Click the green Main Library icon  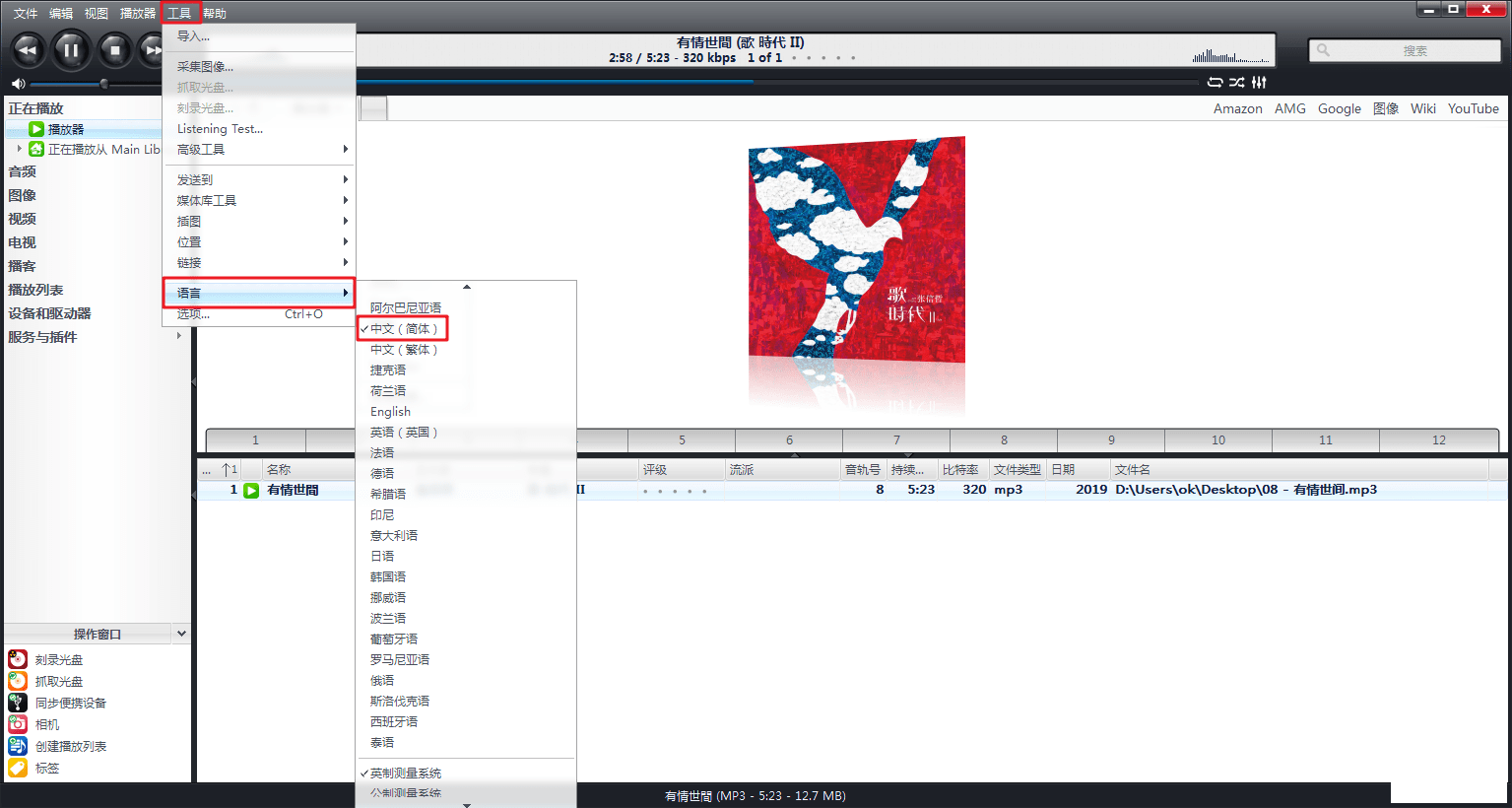[x=36, y=149]
